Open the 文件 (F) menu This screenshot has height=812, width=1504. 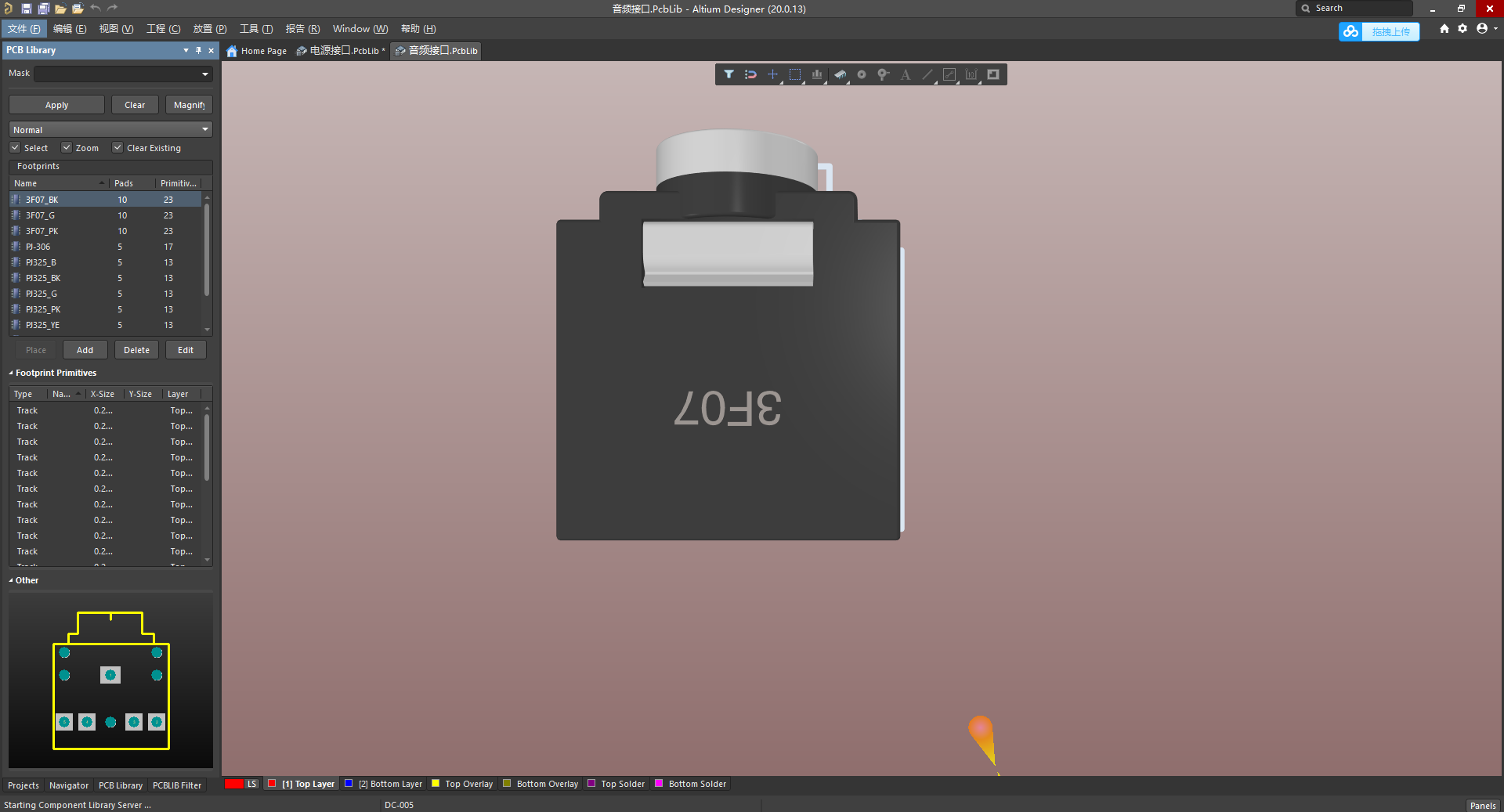(23, 29)
